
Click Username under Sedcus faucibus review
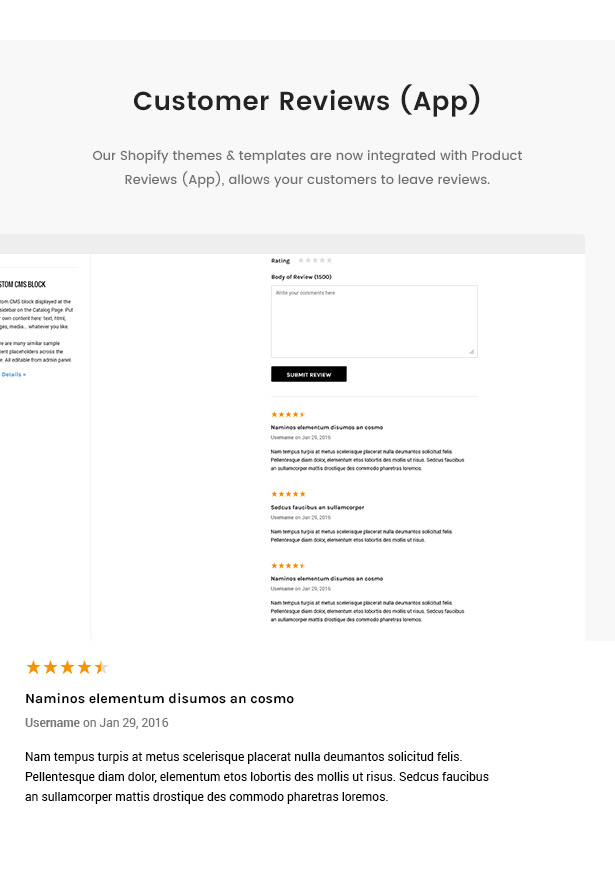tap(282, 518)
